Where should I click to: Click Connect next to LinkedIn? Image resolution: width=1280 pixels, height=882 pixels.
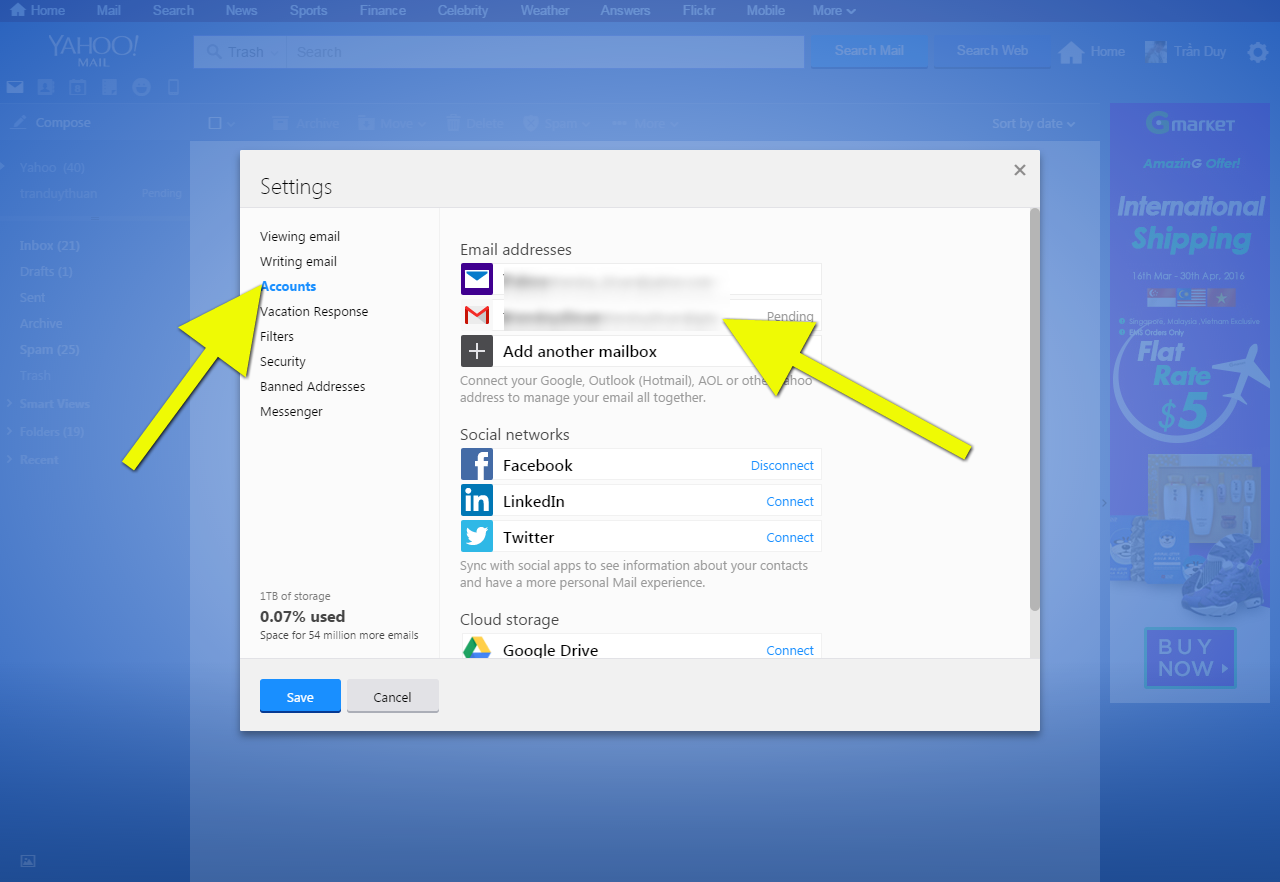790,501
